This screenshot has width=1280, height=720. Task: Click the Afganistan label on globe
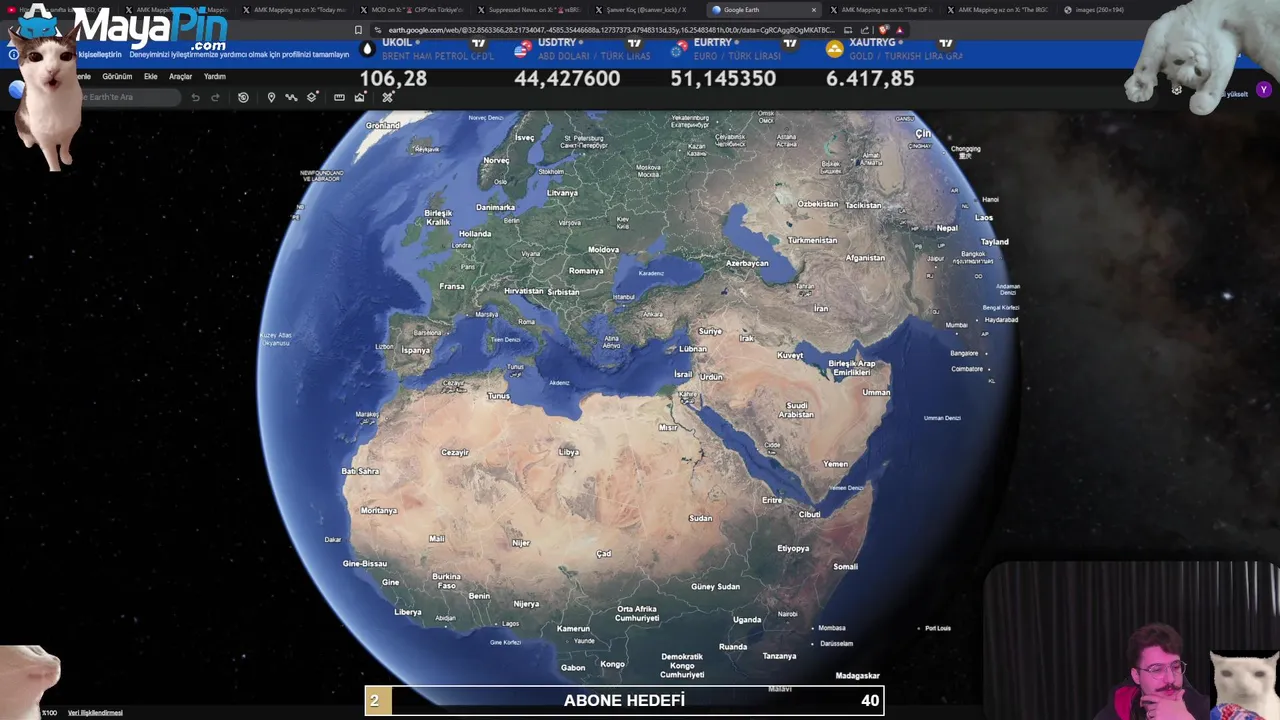coord(865,257)
